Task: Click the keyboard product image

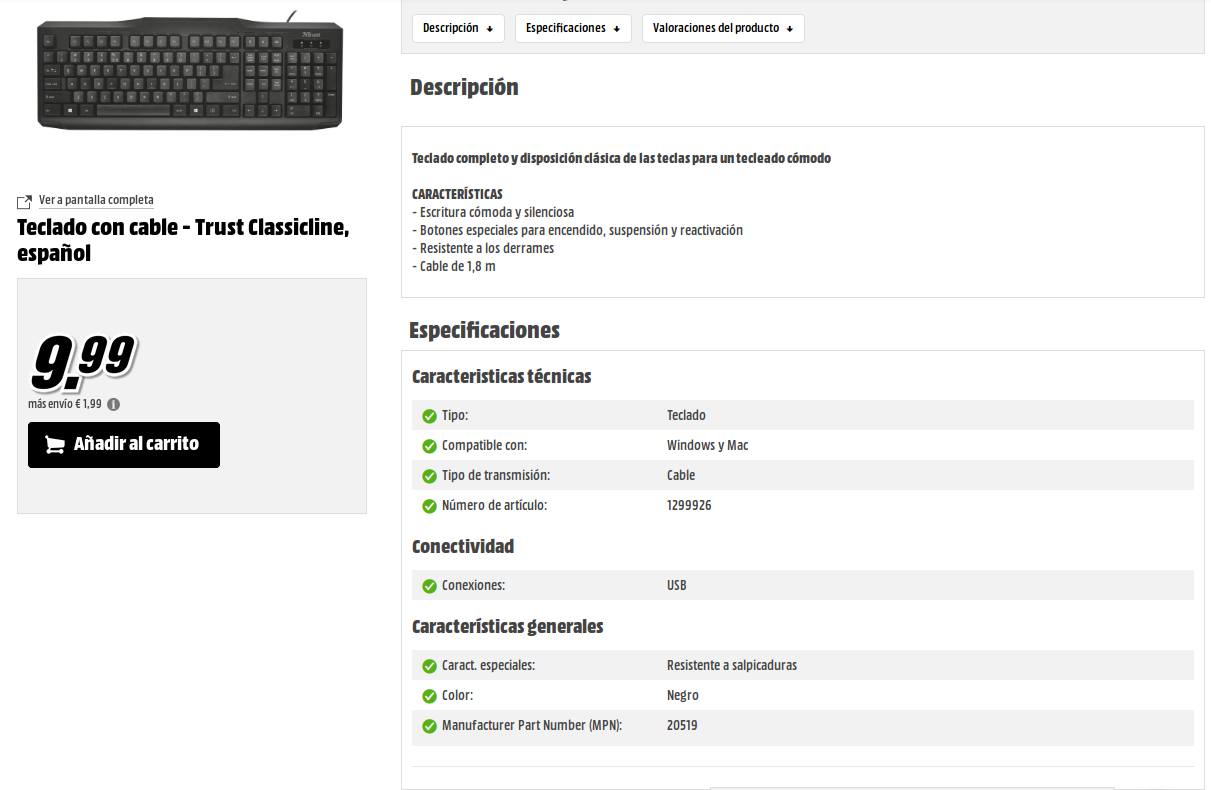Action: (192, 71)
